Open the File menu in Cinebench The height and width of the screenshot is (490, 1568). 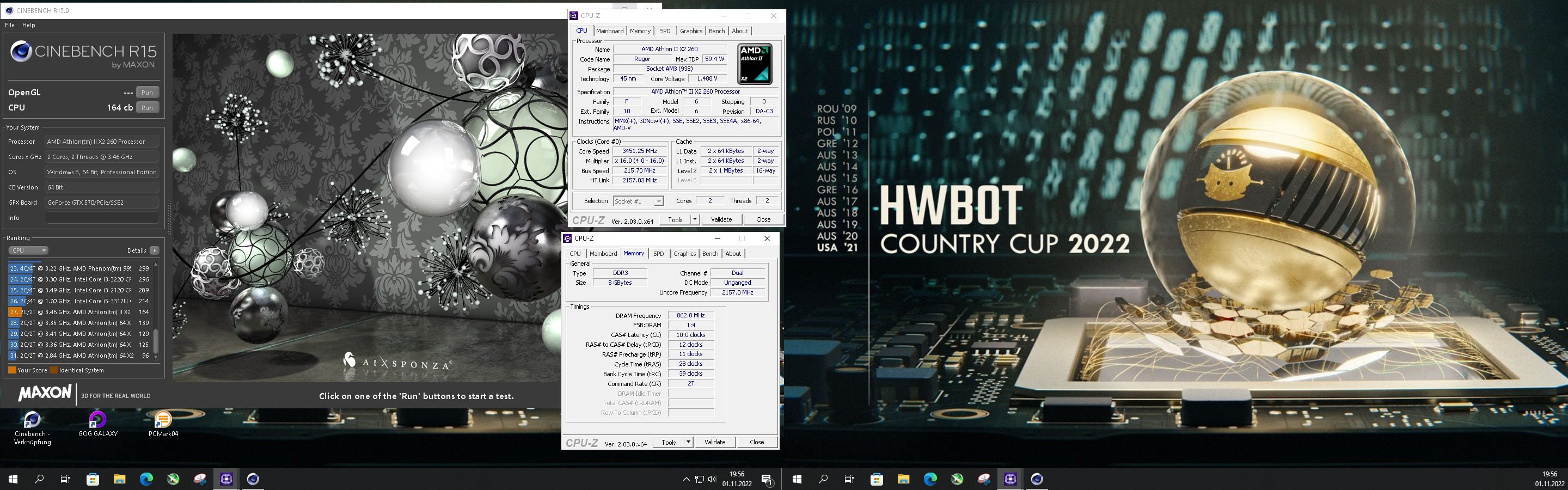pyautogui.click(x=10, y=25)
